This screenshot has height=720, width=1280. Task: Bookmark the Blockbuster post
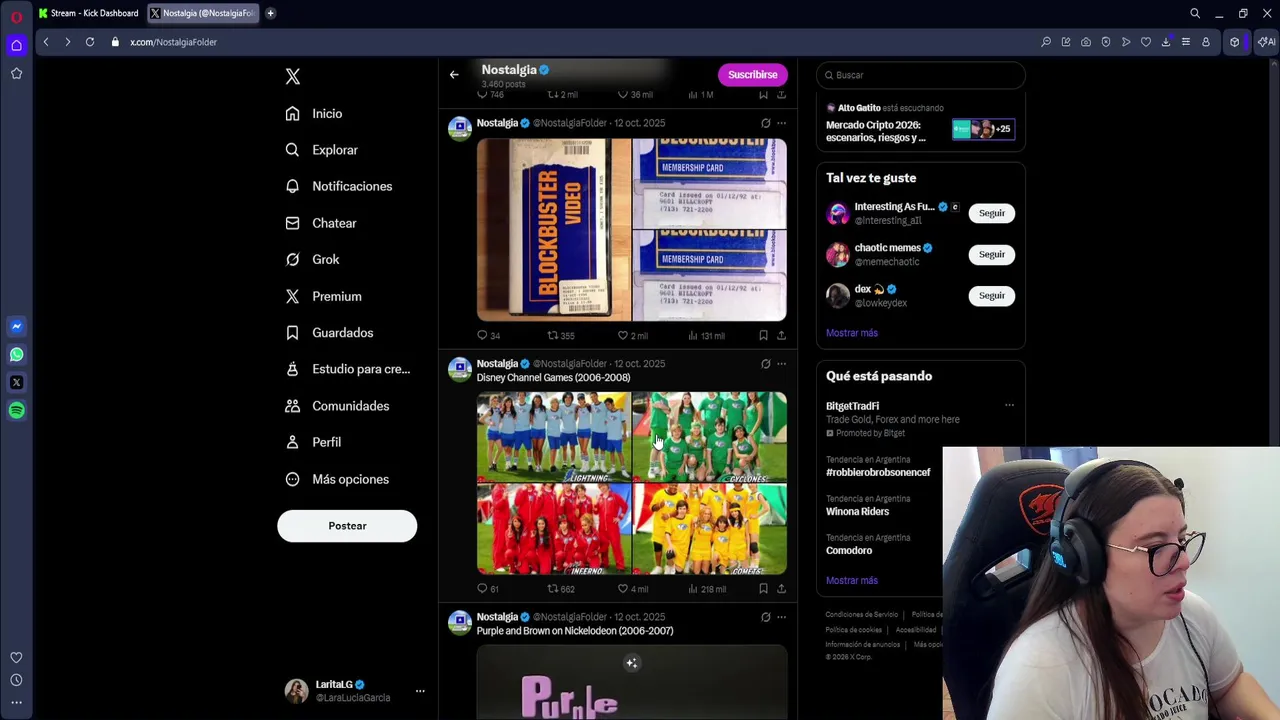pyautogui.click(x=763, y=336)
